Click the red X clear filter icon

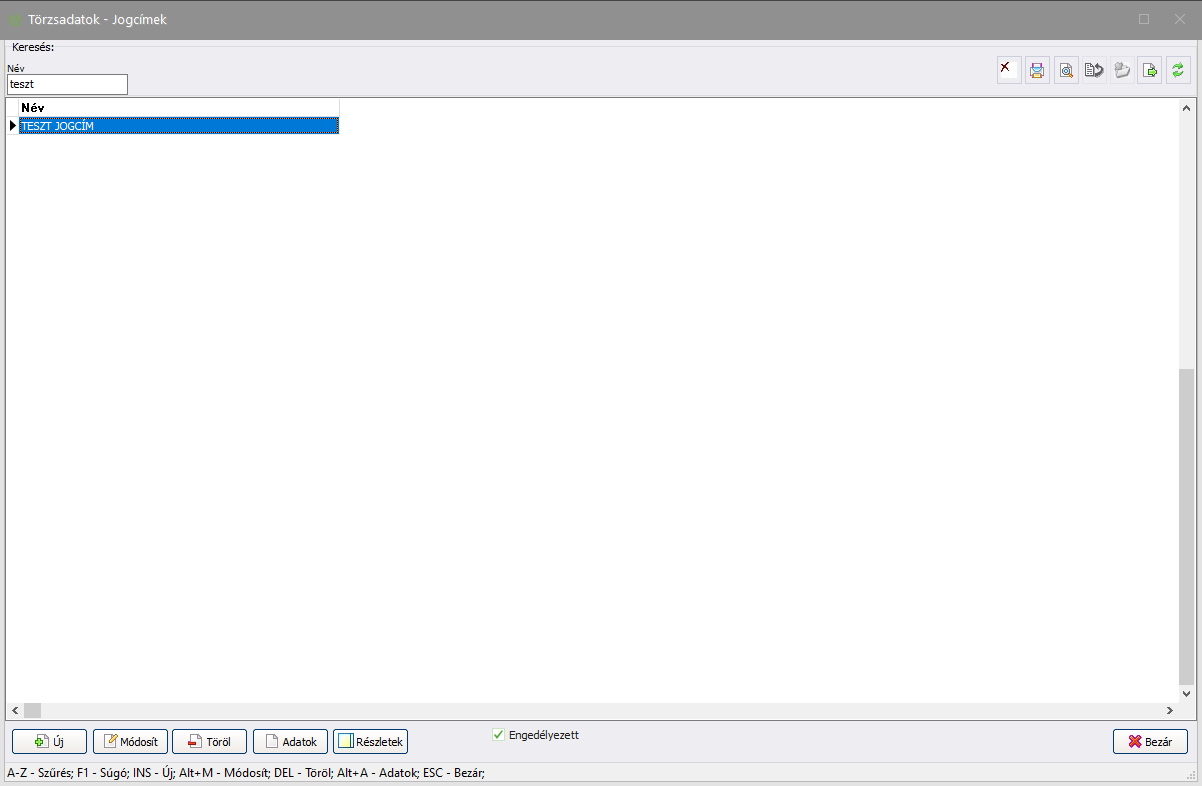(x=1009, y=70)
